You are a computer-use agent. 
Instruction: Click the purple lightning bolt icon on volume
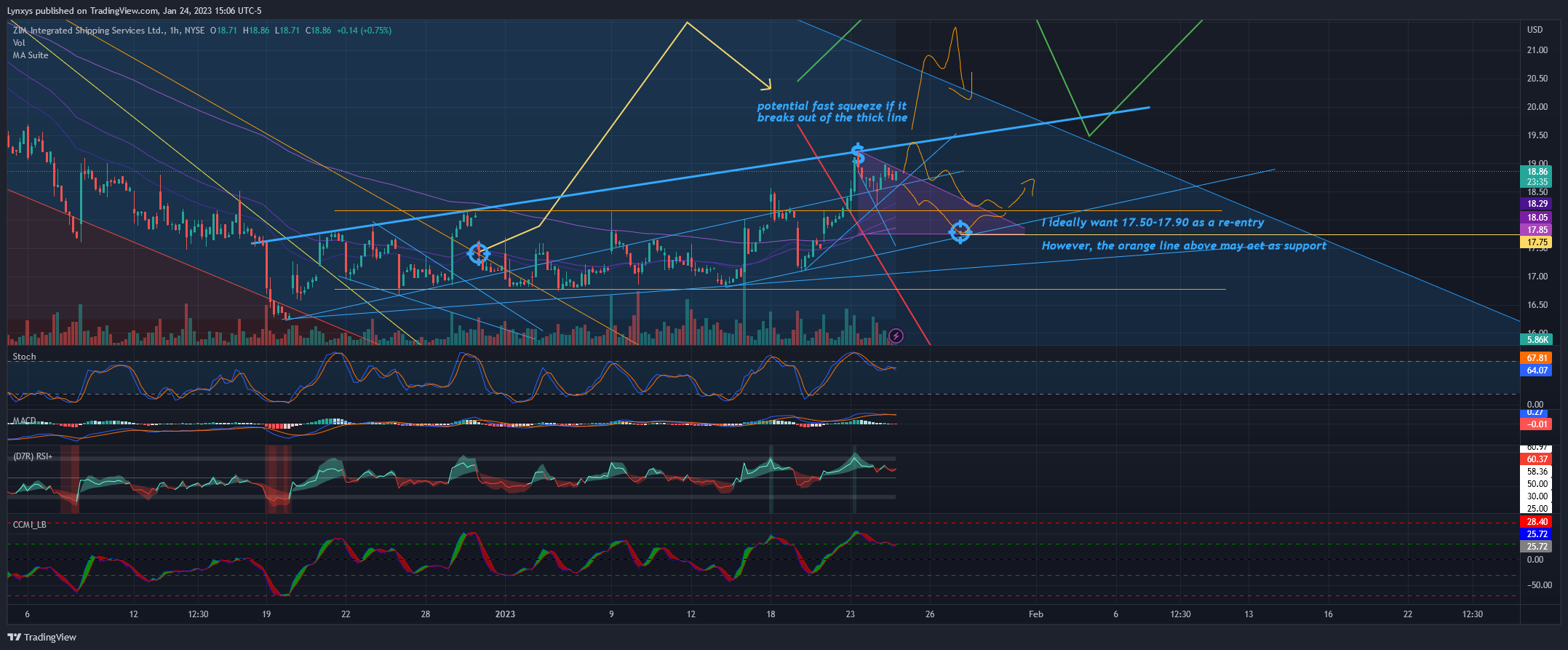pos(896,336)
